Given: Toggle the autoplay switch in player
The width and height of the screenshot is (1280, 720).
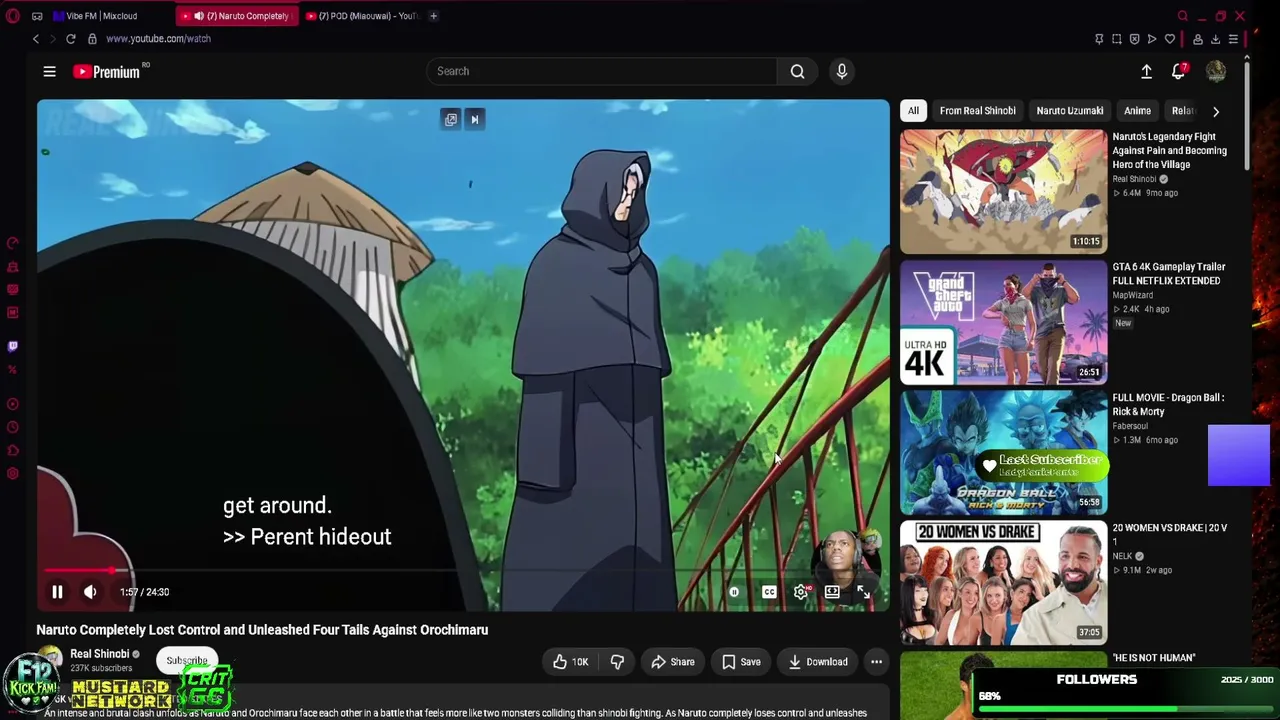Looking at the screenshot, I should click(x=734, y=592).
